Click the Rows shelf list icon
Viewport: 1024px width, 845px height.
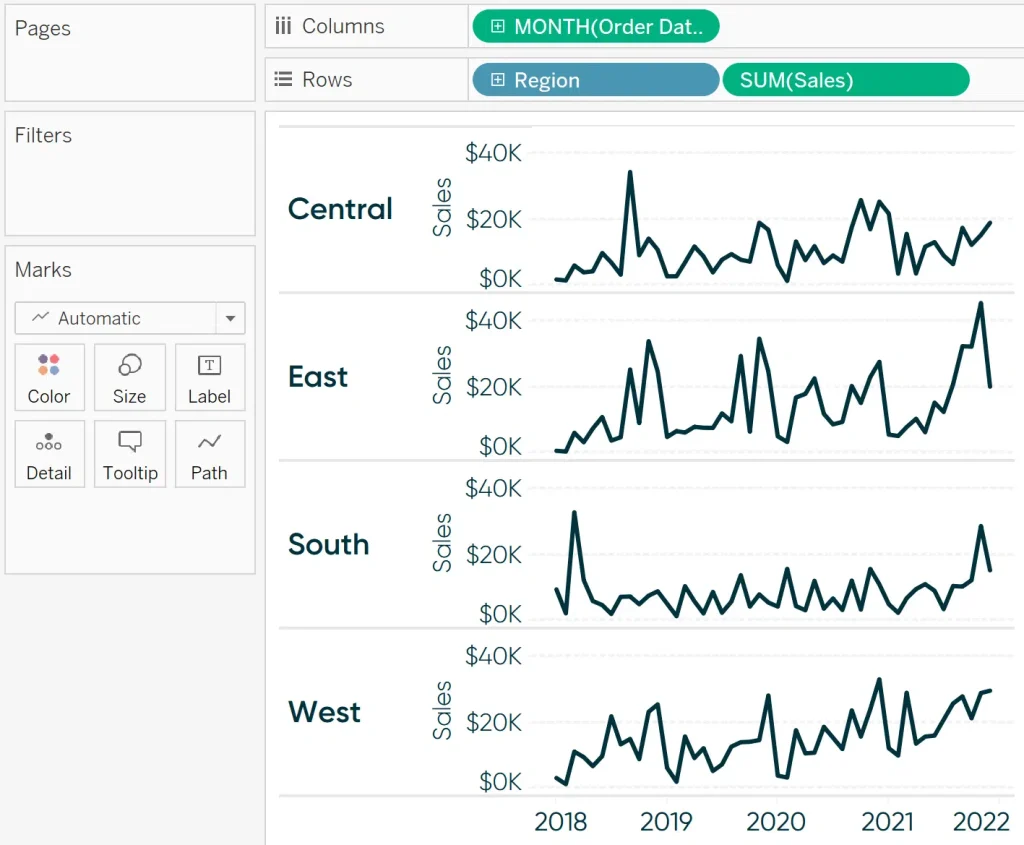point(283,79)
